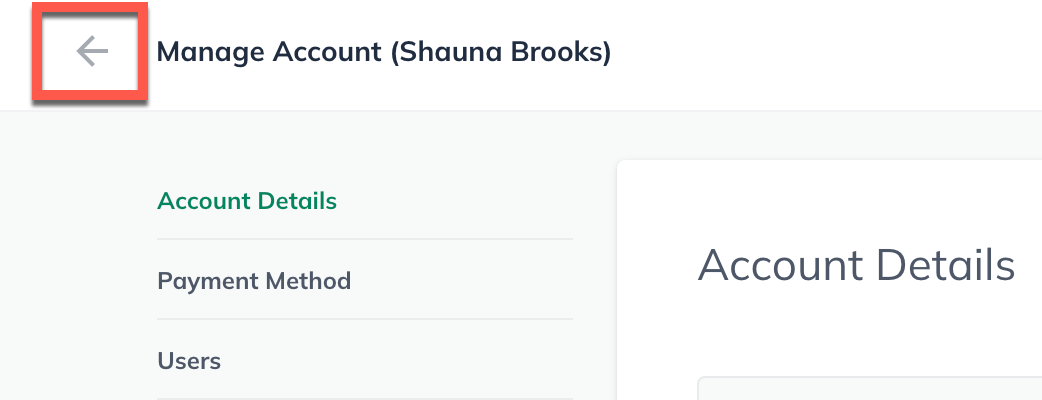This screenshot has height=400, width=1042.
Task: Select the Payment Method link
Action: 254,281
